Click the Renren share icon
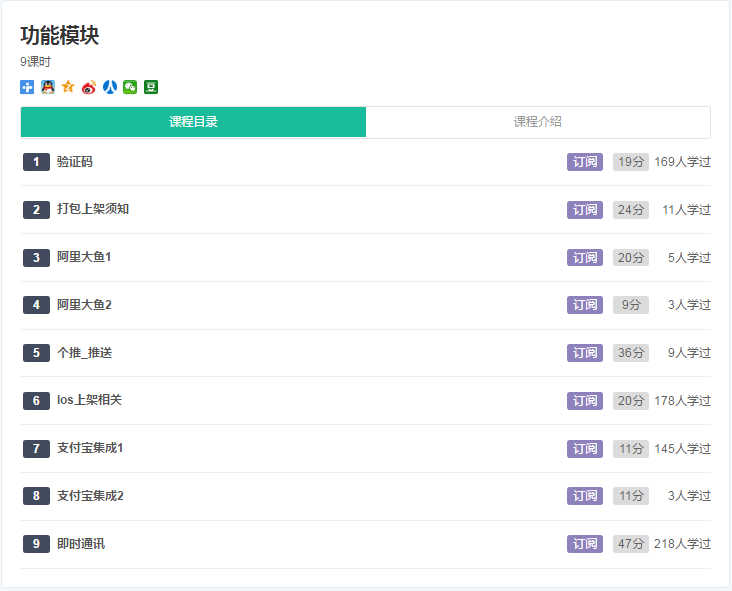Screen dimensions: 732x591 pyautogui.click(x=110, y=87)
